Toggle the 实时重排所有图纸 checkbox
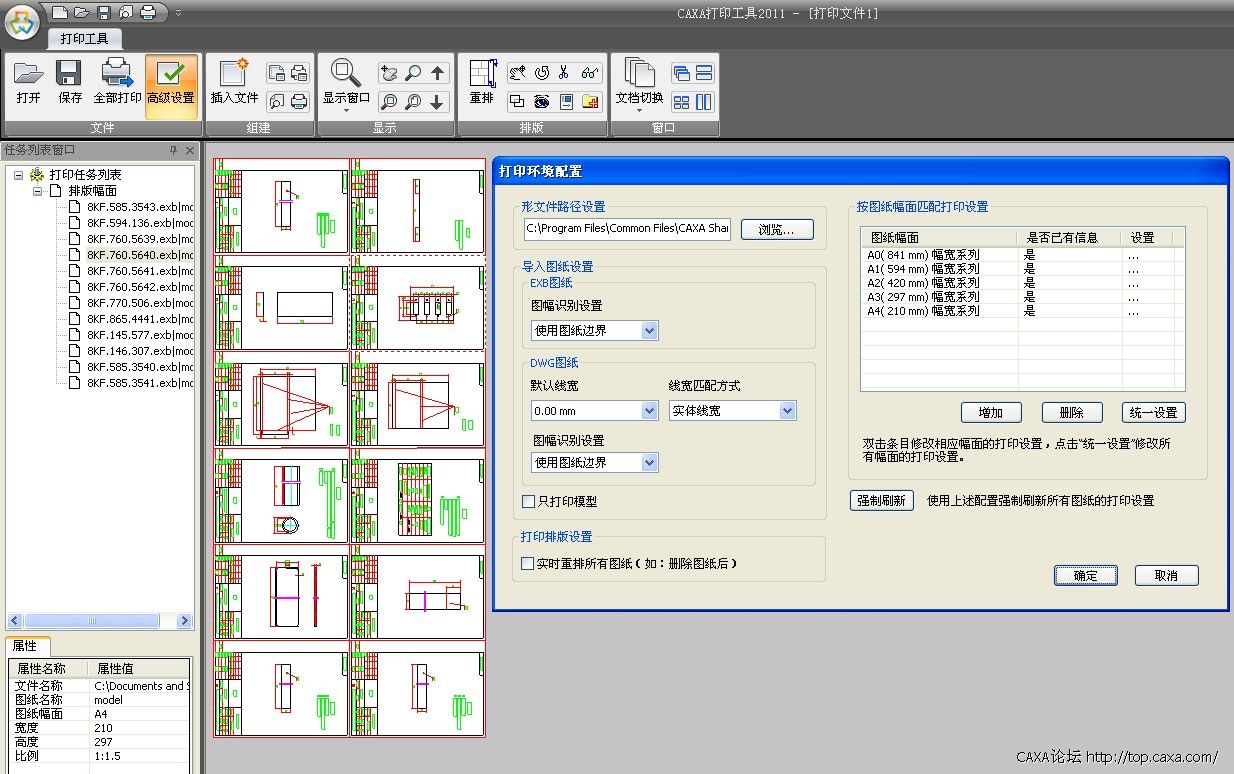1234x774 pixels. (529, 564)
